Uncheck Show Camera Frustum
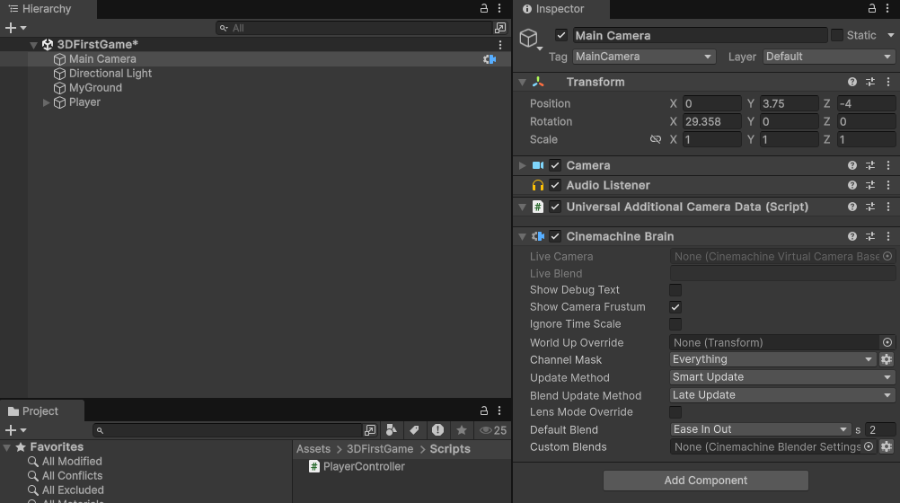 676,307
